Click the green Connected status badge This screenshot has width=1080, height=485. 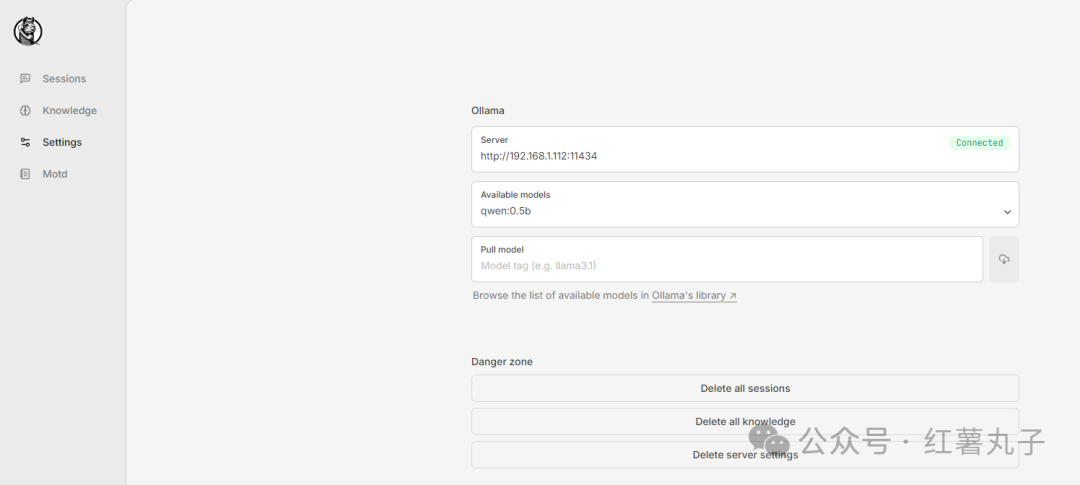(x=979, y=143)
